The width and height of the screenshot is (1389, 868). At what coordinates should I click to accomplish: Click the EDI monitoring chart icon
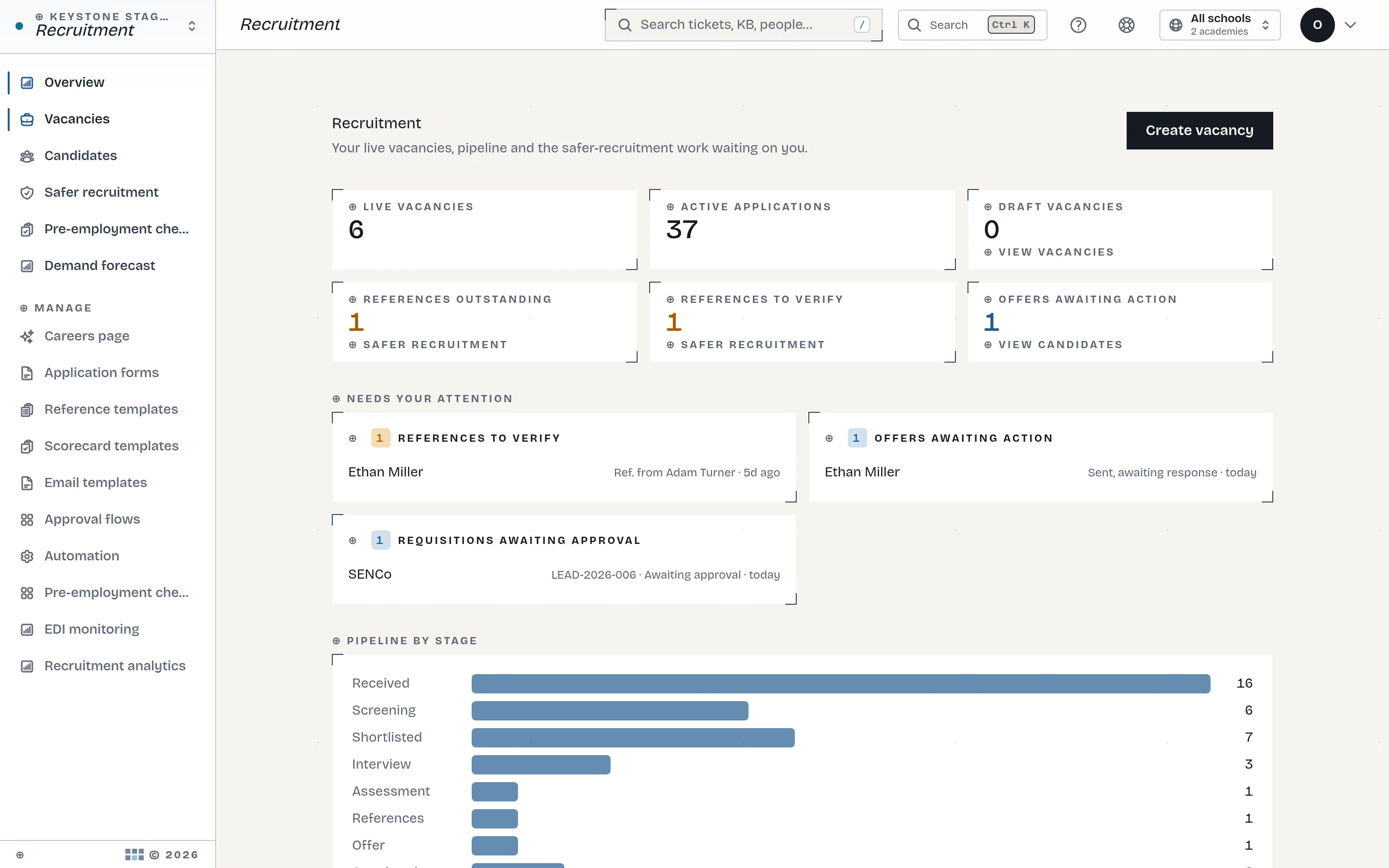coord(27,630)
